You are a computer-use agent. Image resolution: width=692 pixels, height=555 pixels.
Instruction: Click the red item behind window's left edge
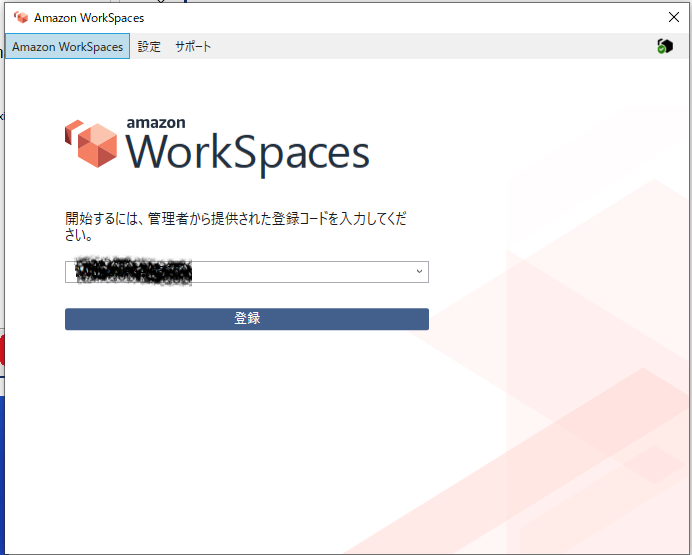point(2,350)
